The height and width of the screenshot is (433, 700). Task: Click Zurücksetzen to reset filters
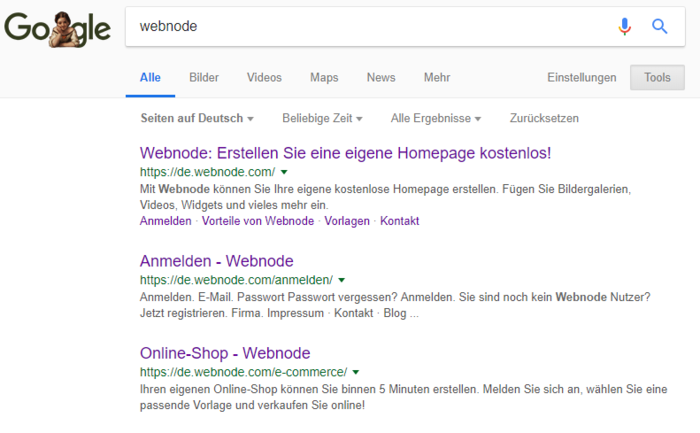tap(544, 118)
